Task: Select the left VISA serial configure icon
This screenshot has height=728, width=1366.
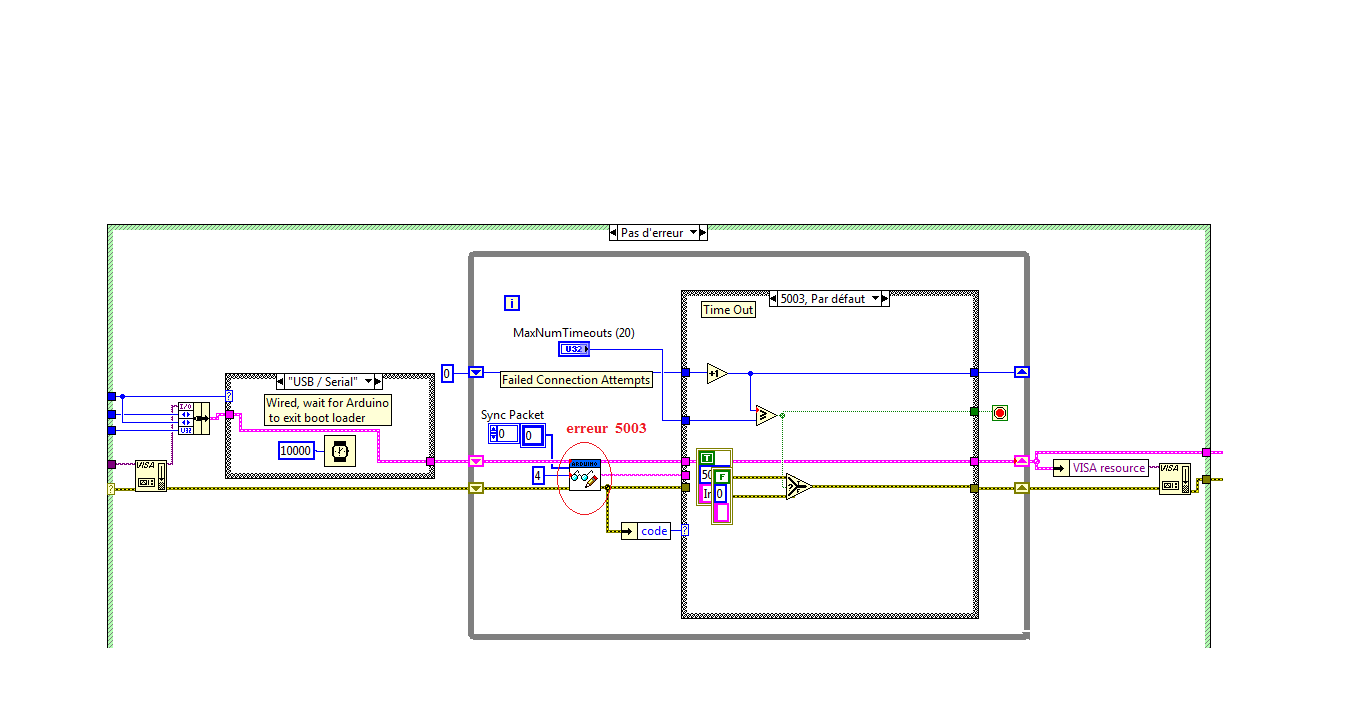Action: (151, 476)
